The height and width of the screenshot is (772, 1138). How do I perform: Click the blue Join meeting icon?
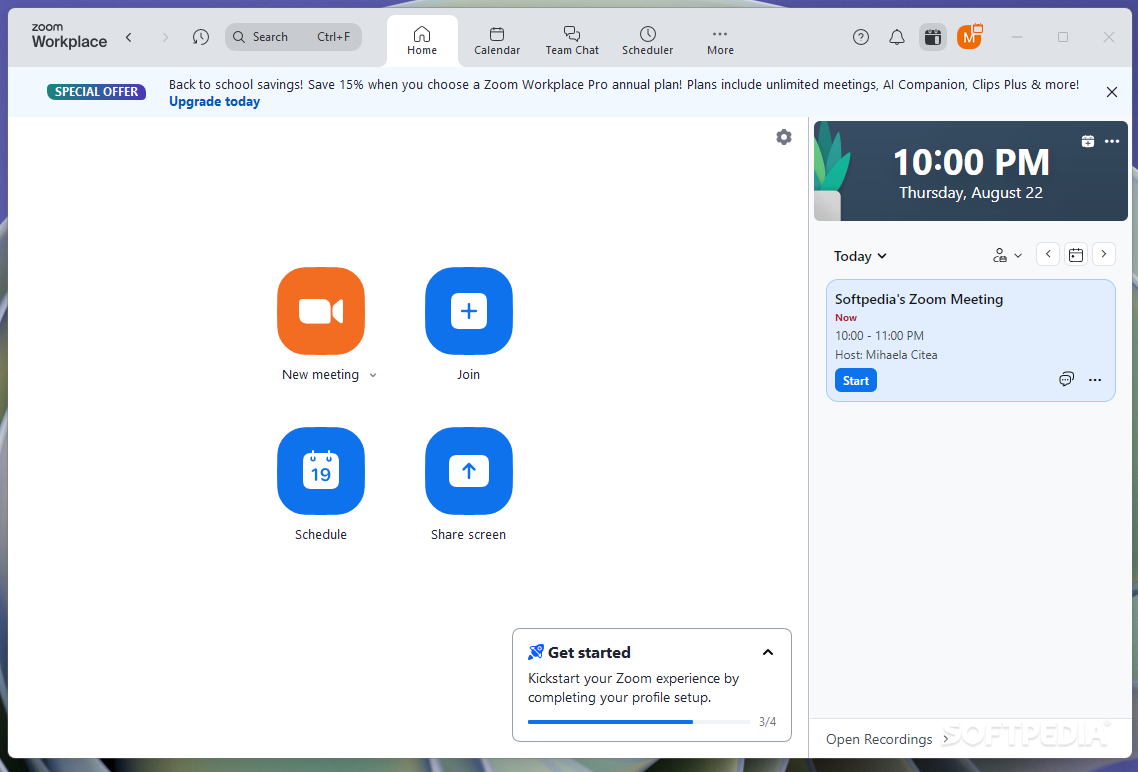(x=469, y=311)
